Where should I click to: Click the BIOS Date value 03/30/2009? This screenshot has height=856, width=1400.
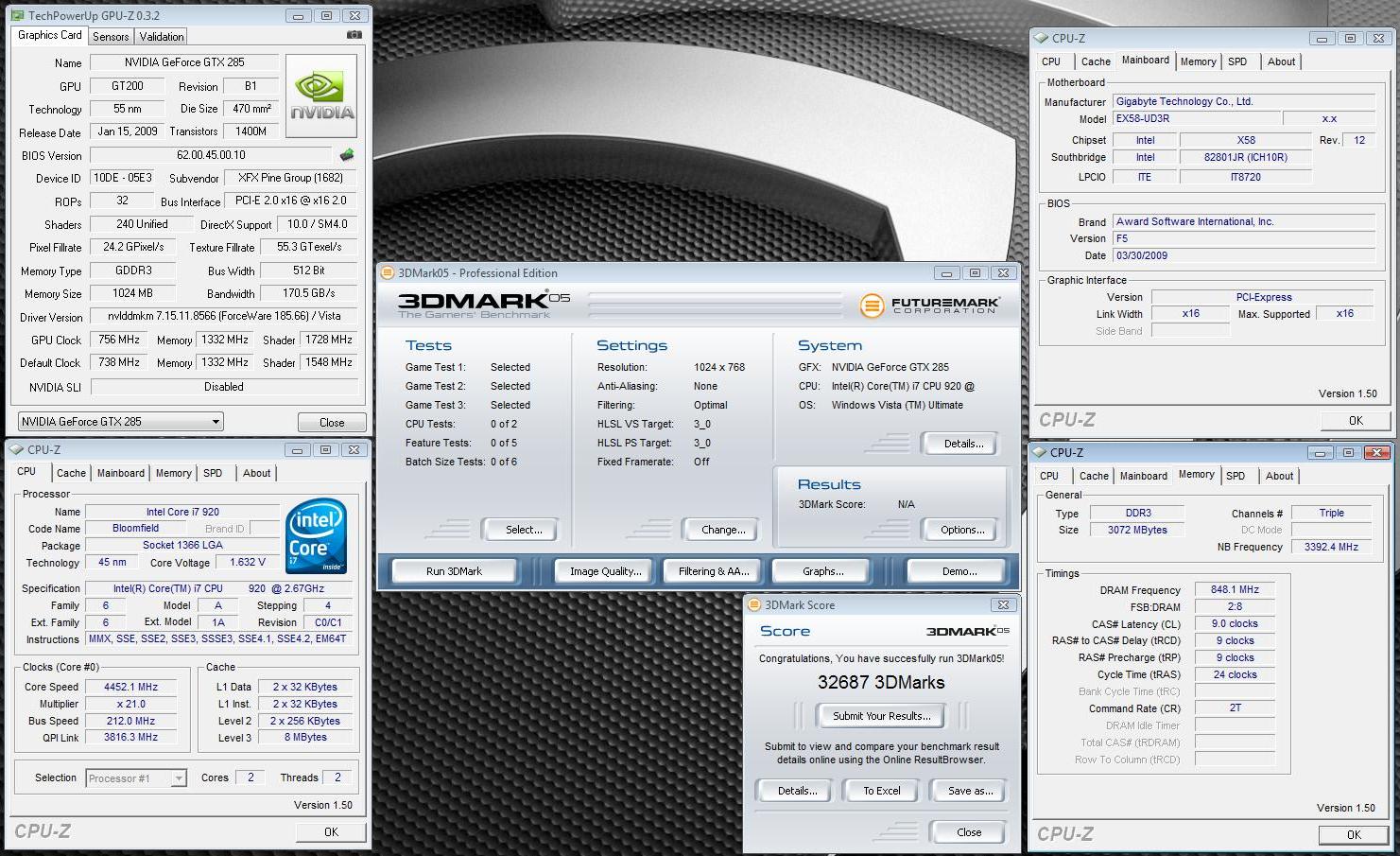pyautogui.click(x=1244, y=255)
